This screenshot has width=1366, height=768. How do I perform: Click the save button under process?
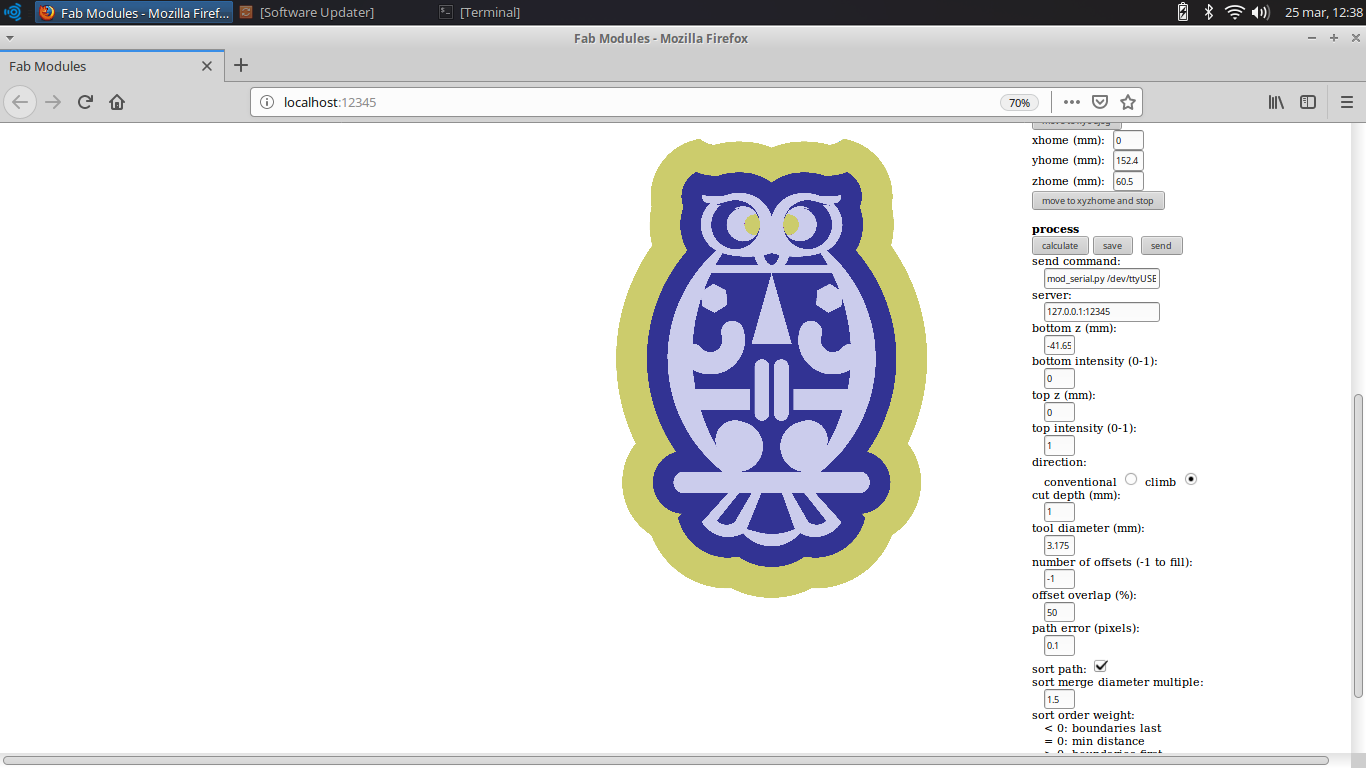(x=1112, y=246)
